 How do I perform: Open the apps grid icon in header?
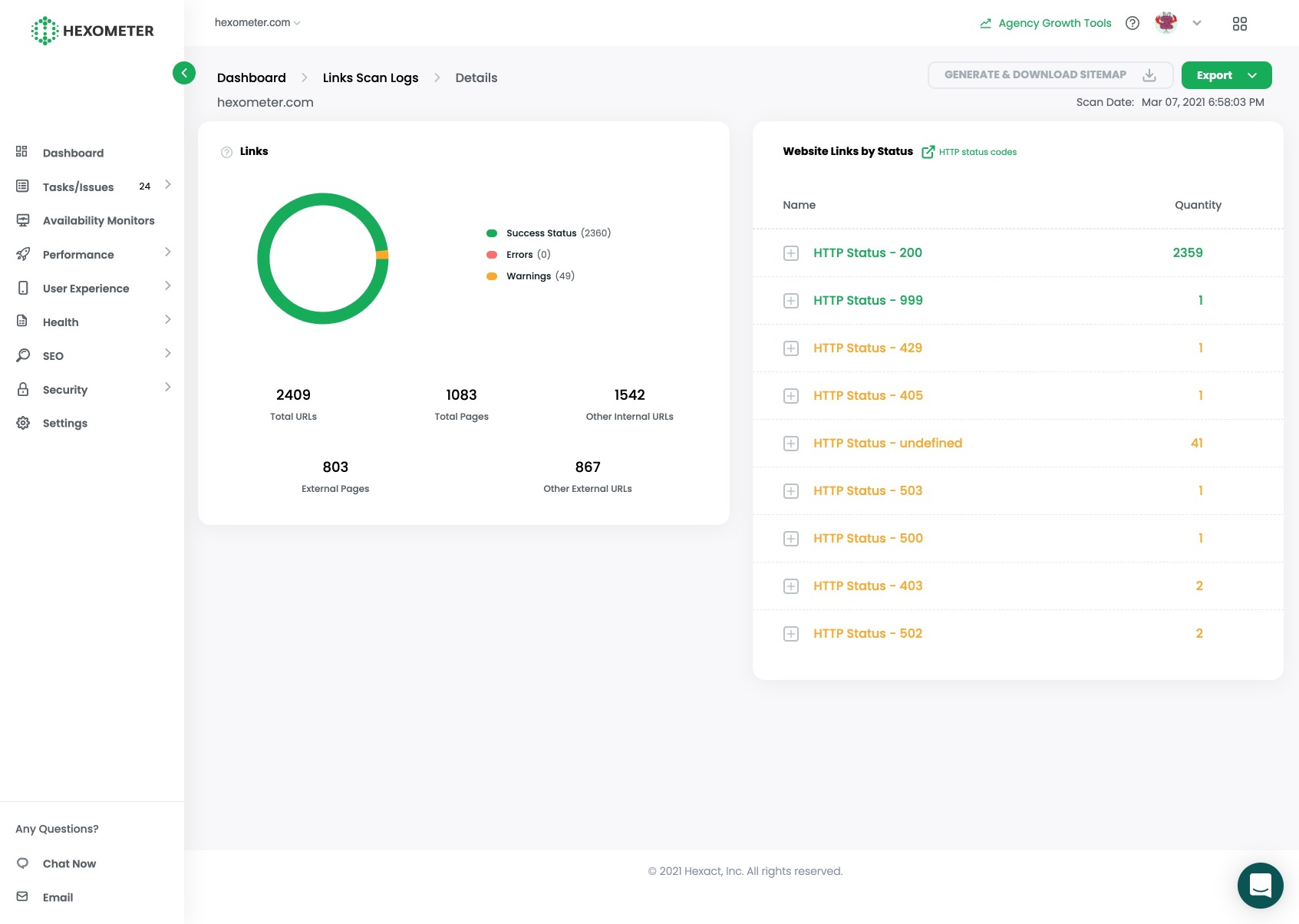click(1240, 24)
